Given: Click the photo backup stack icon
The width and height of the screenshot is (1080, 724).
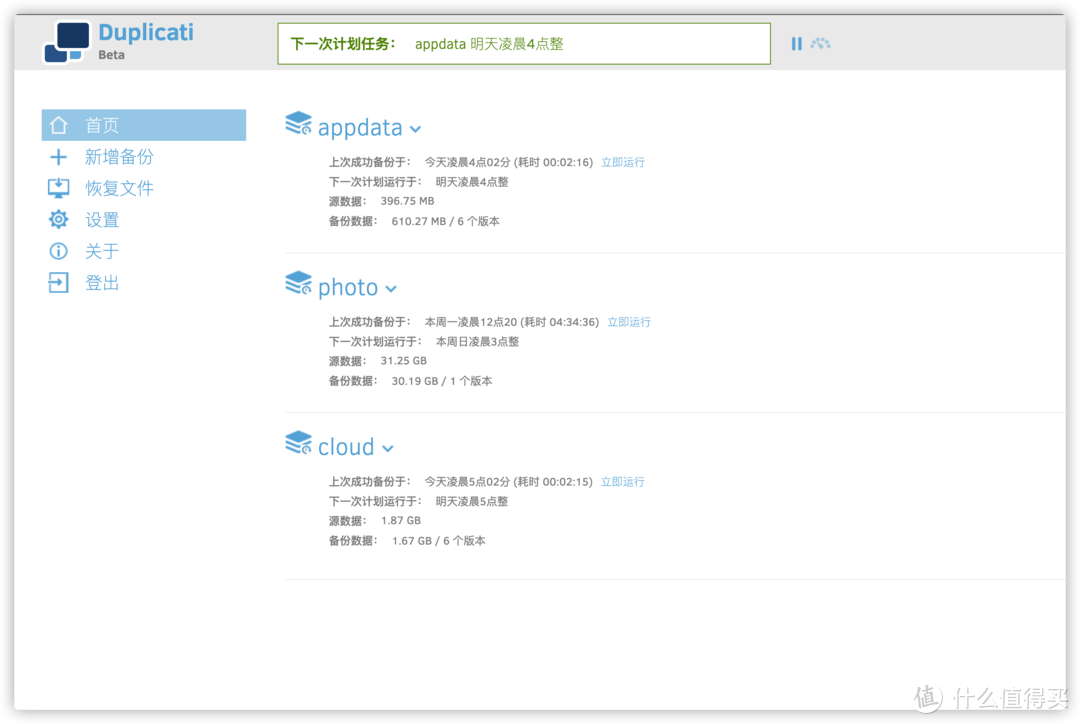Looking at the screenshot, I should click(x=298, y=283).
